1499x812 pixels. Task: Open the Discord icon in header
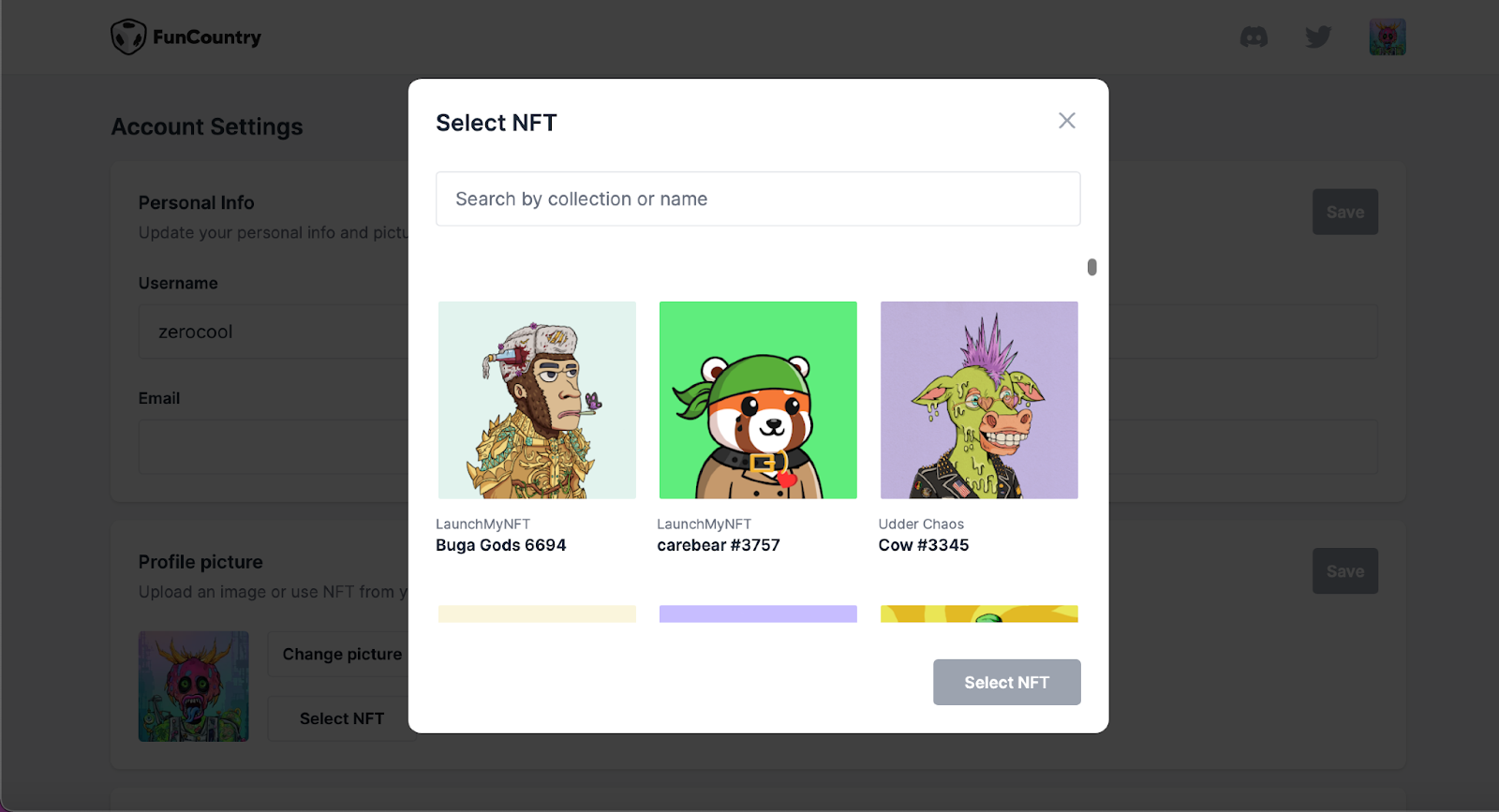click(x=1254, y=37)
